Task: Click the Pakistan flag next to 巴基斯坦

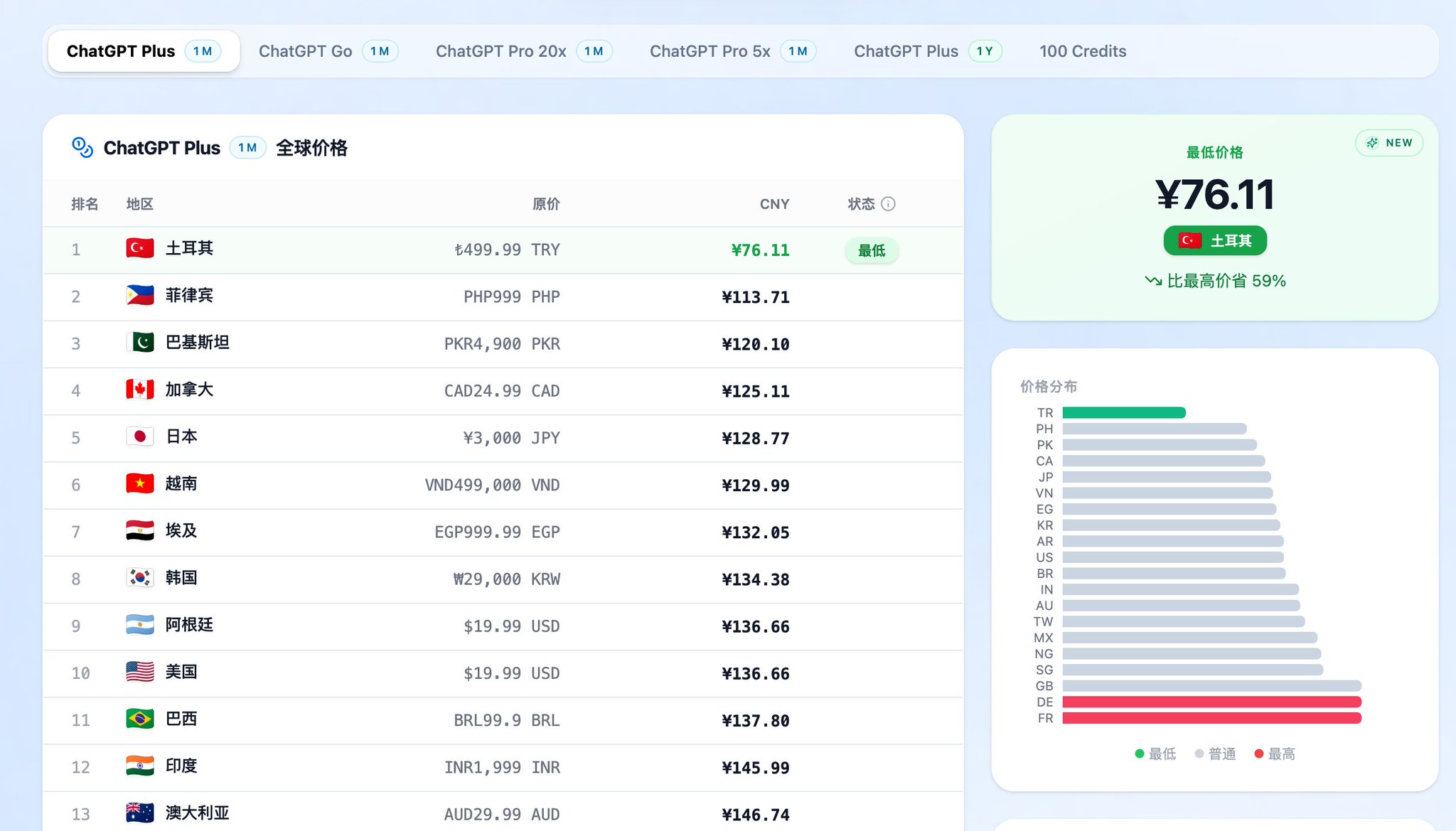Action: (140, 342)
